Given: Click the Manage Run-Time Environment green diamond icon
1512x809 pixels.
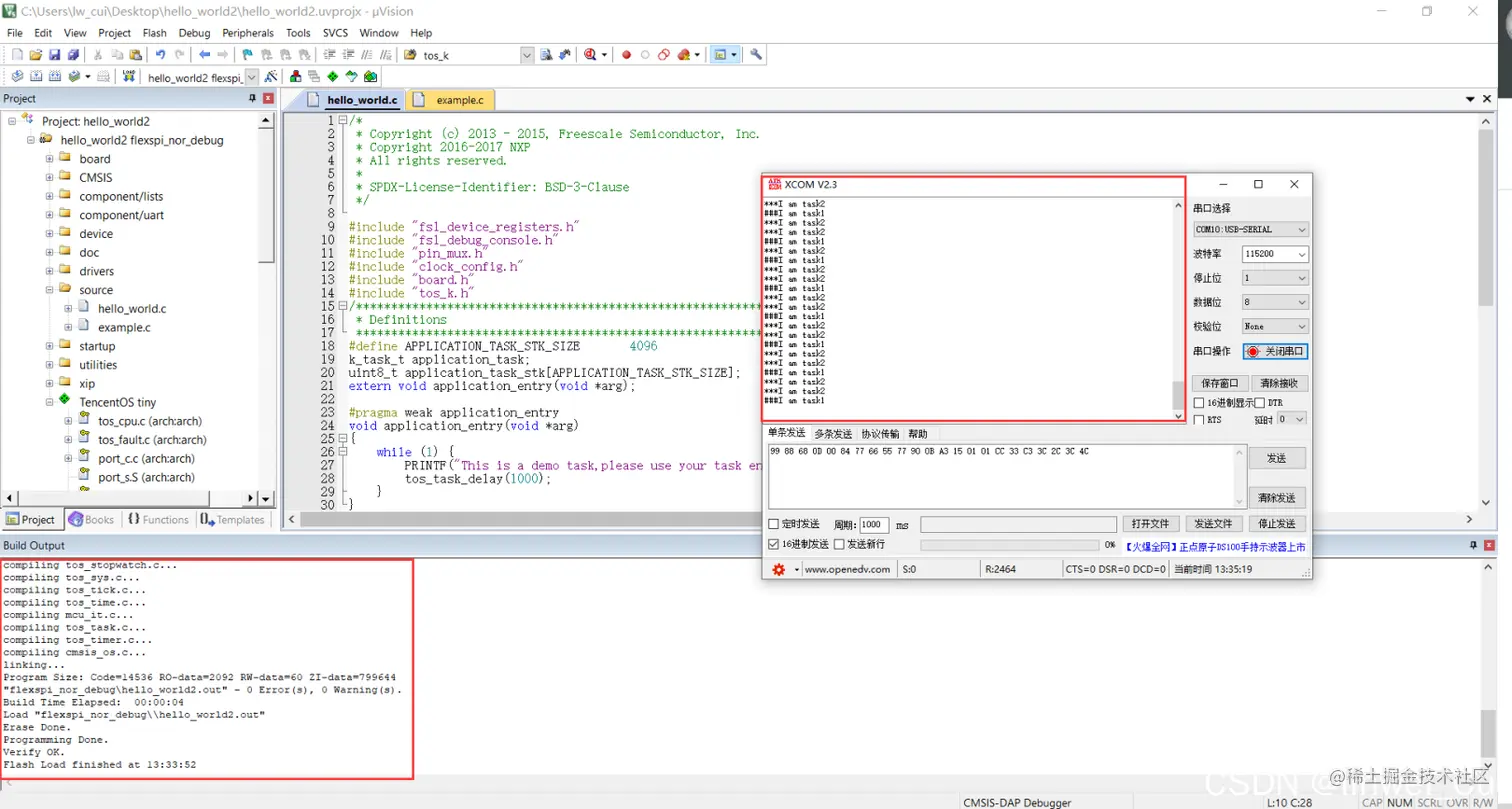Looking at the screenshot, I should coord(333,77).
